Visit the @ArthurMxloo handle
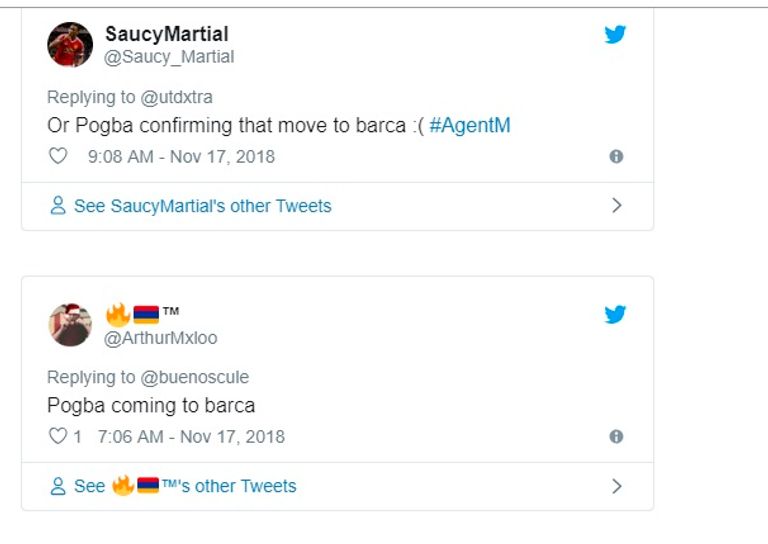This screenshot has height=544, width=768. tap(161, 338)
